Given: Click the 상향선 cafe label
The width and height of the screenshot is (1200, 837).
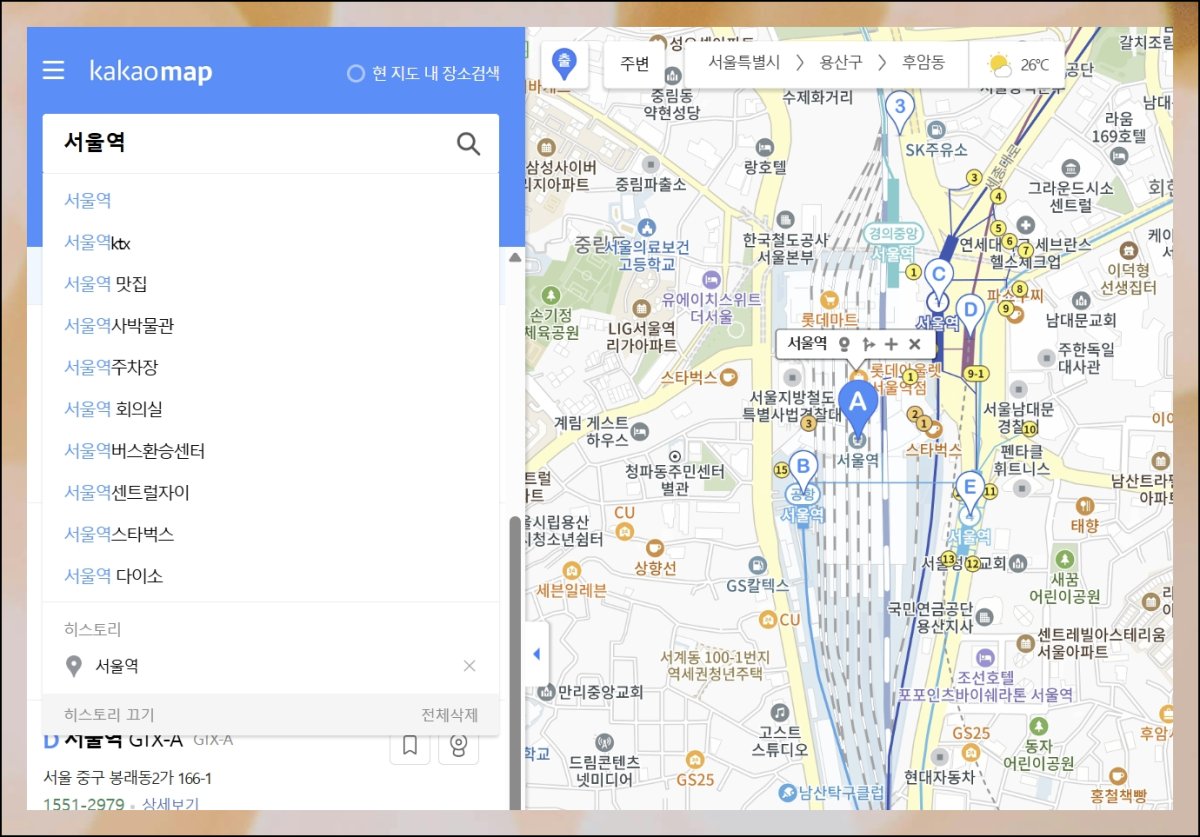Looking at the screenshot, I should [655, 569].
